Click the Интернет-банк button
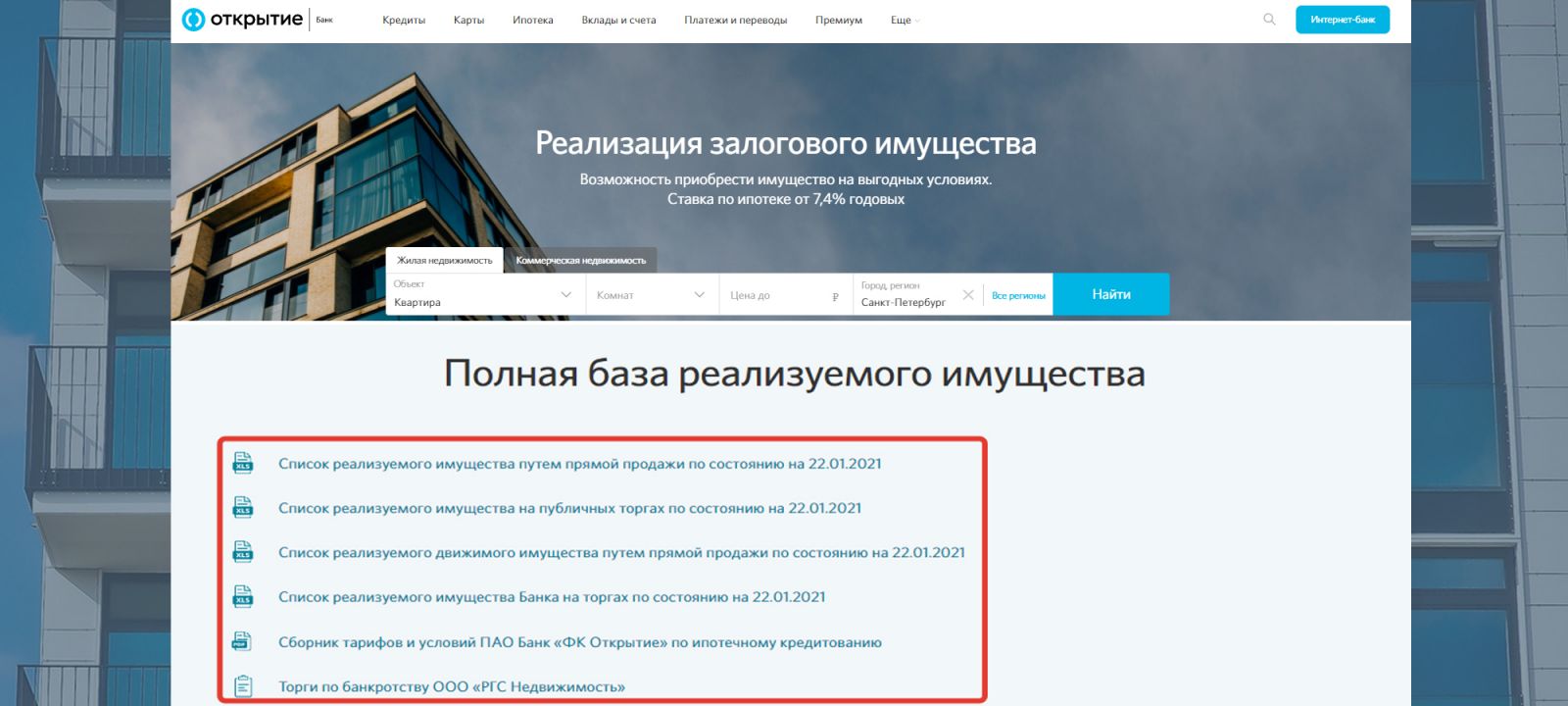Viewport: 1568px width, 706px height. tap(1342, 20)
